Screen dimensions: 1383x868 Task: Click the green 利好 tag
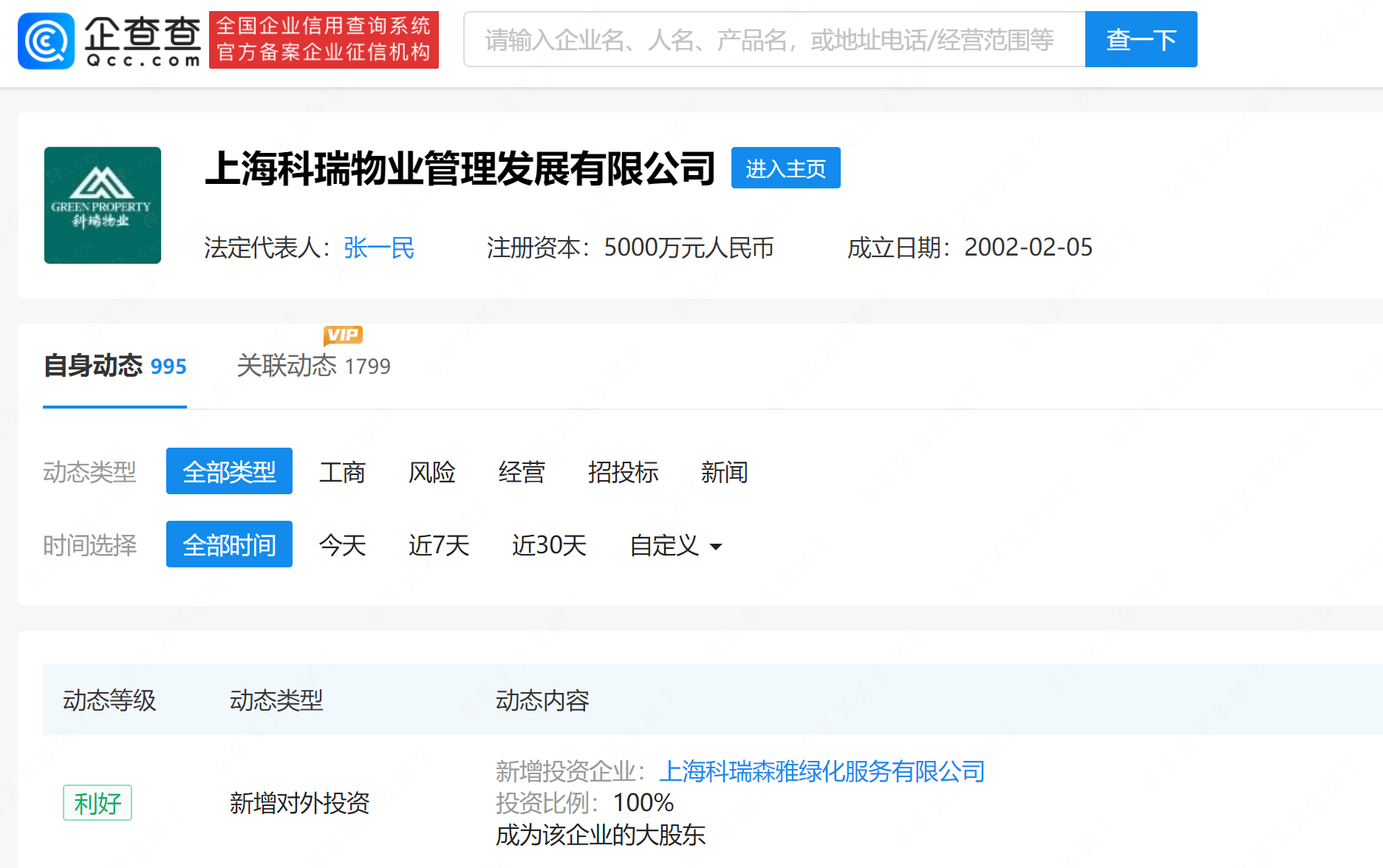pyautogui.click(x=98, y=803)
